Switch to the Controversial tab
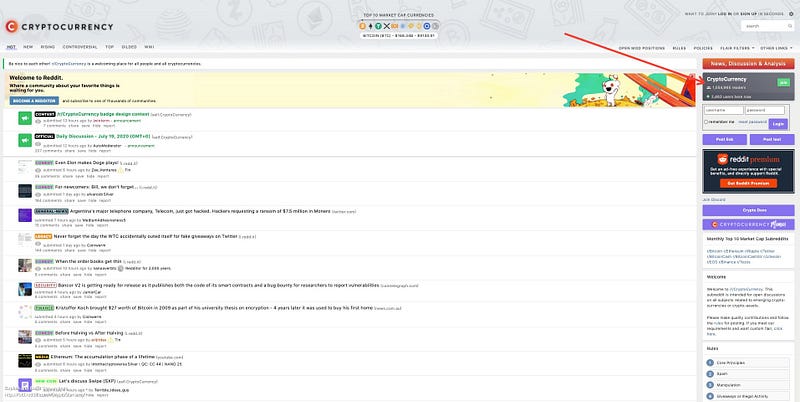 click(x=80, y=47)
